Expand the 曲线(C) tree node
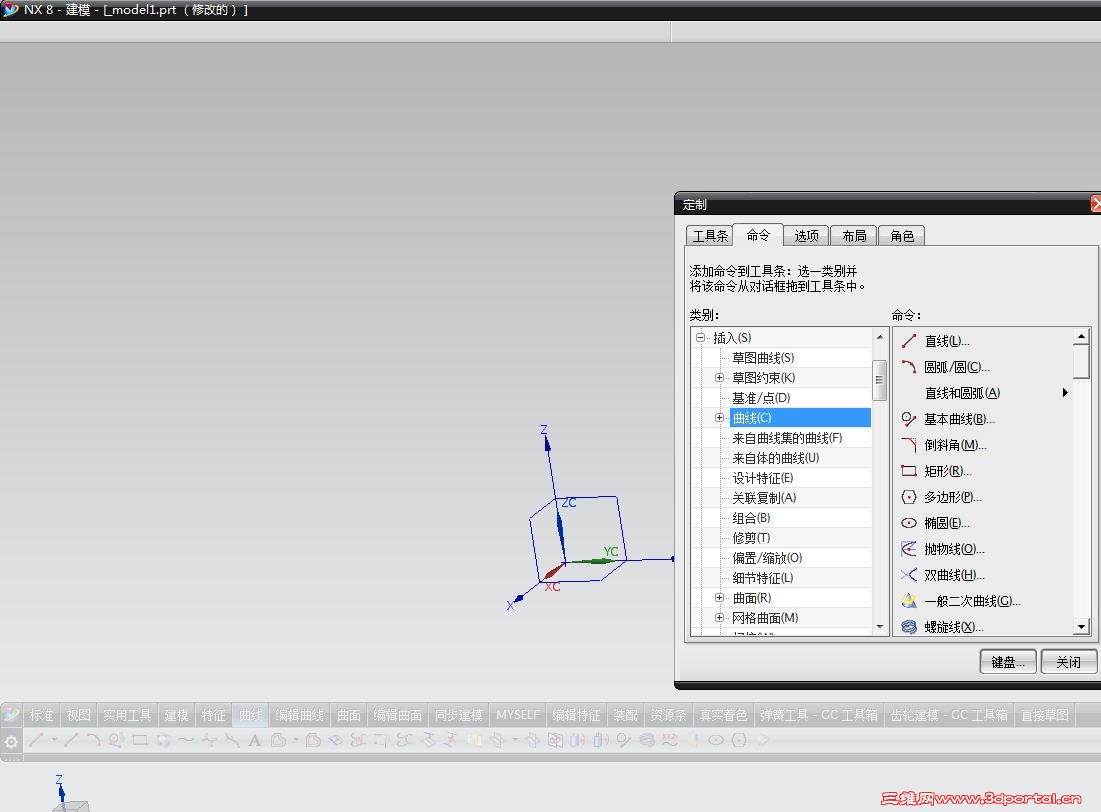Viewport: 1101px width, 812px height. tap(719, 418)
